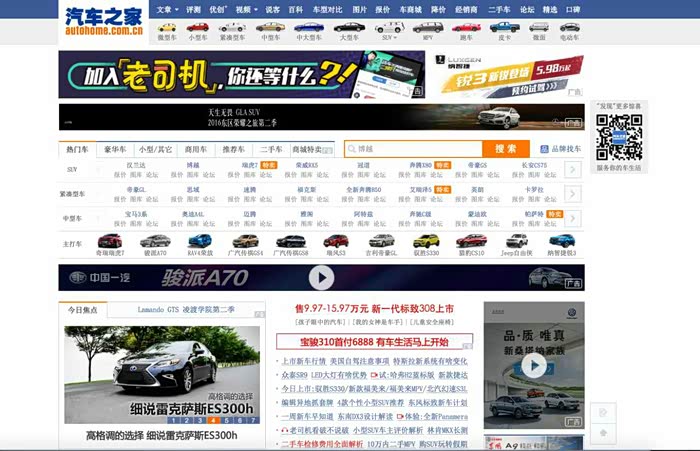This screenshot has height=451, width=700.
Task: Select the 二手车 tab
Action: (x=271, y=149)
